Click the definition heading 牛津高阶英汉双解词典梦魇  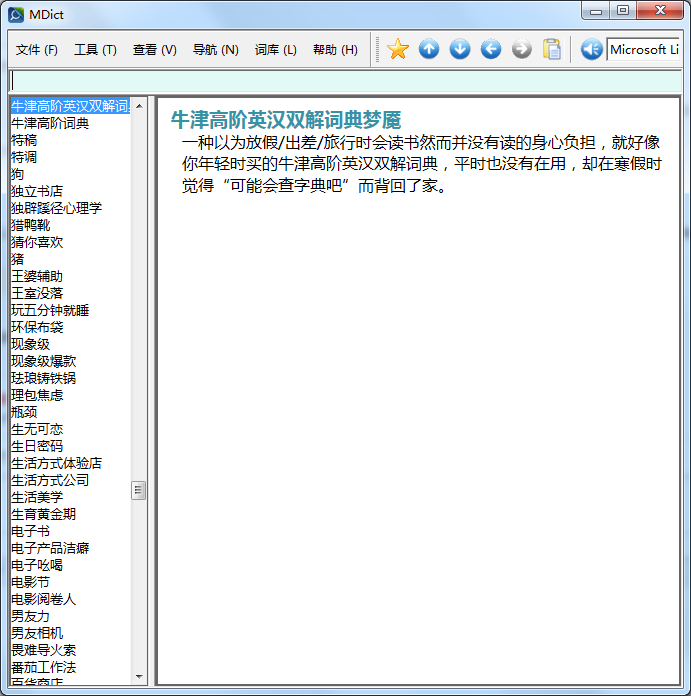coord(286,120)
